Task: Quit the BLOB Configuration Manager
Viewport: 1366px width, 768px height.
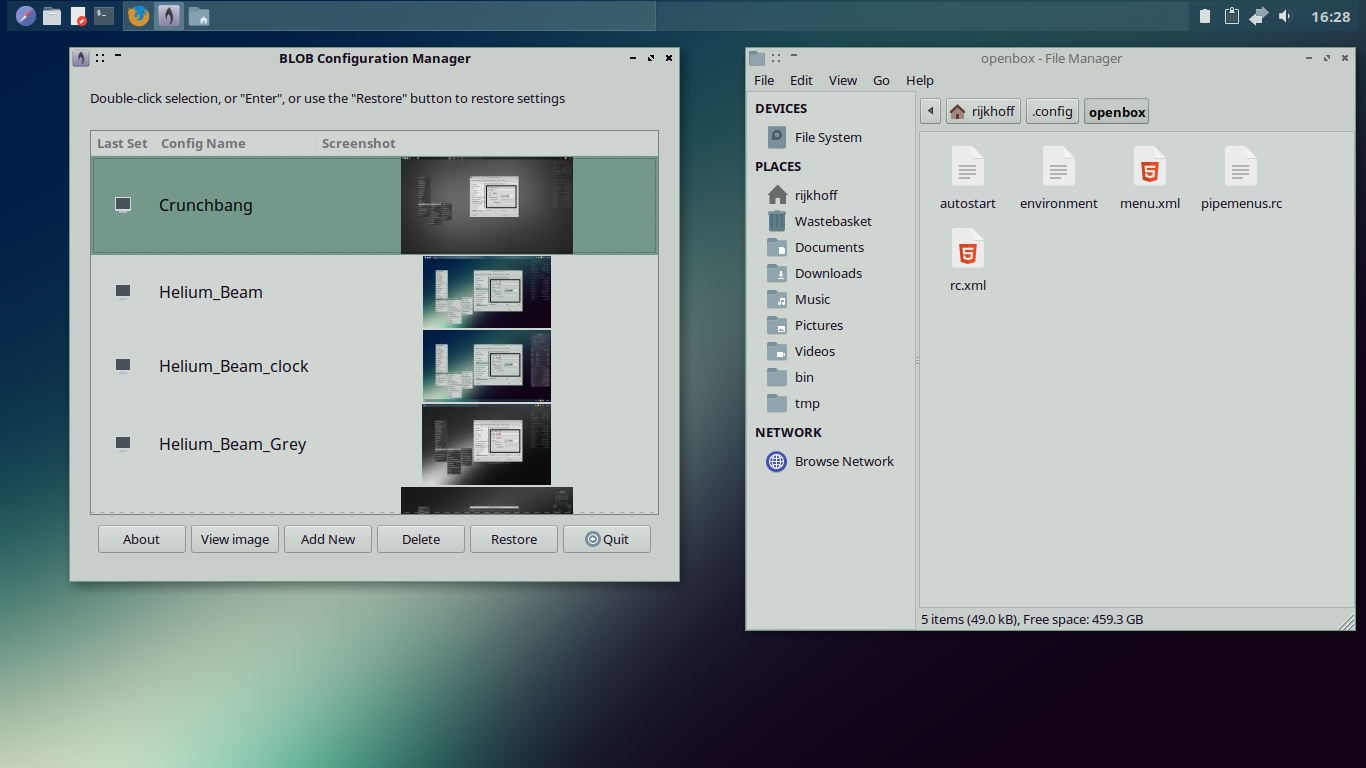Action: 607,539
